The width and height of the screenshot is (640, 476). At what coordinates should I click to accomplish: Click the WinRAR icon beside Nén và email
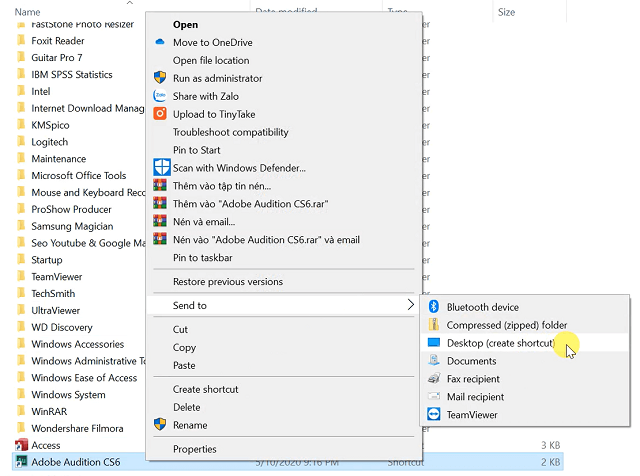pyautogui.click(x=160, y=222)
